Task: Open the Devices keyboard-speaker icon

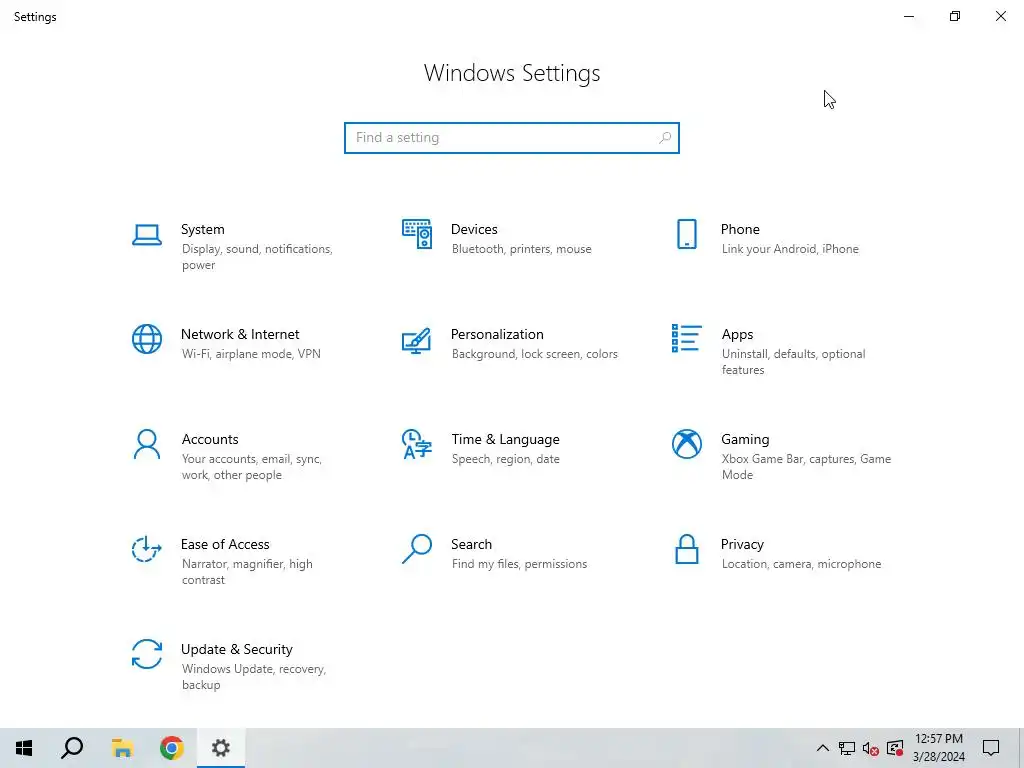Action: (x=417, y=234)
